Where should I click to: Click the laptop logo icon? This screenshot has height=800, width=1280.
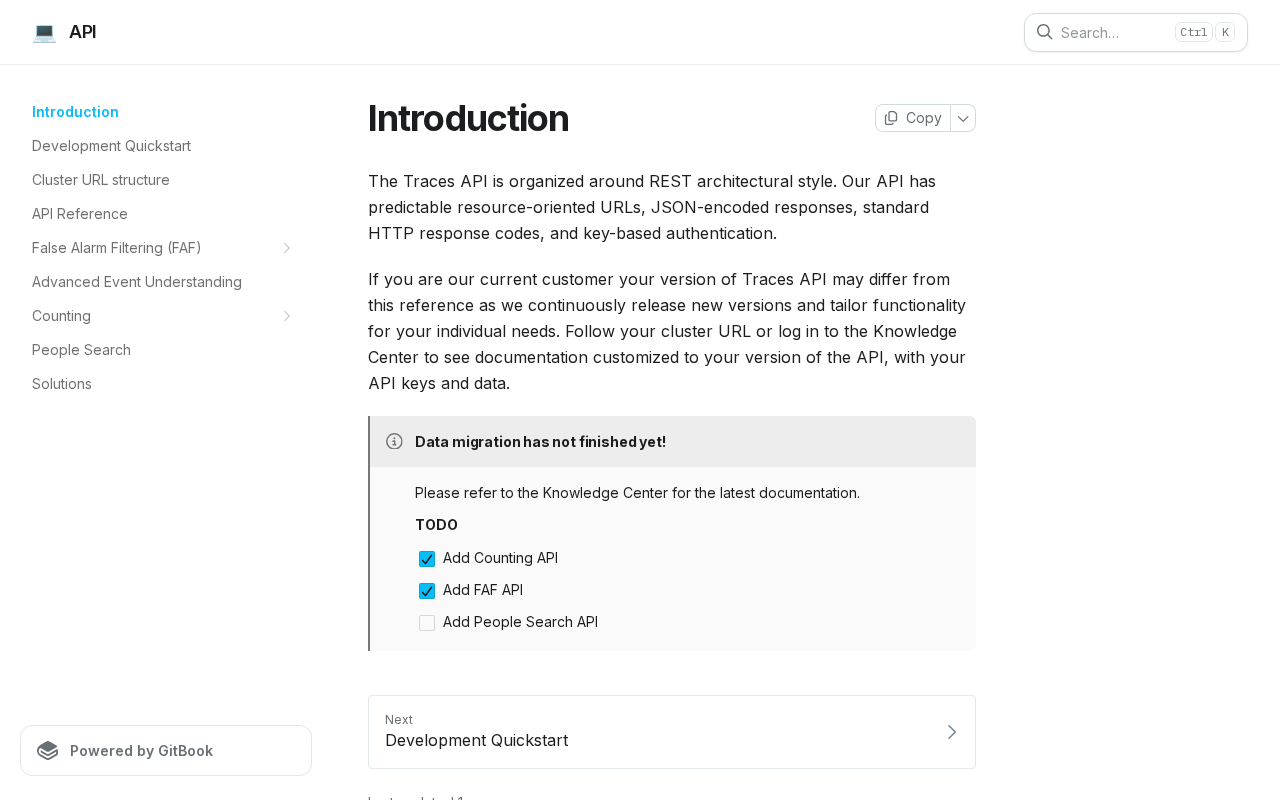[x=44, y=32]
